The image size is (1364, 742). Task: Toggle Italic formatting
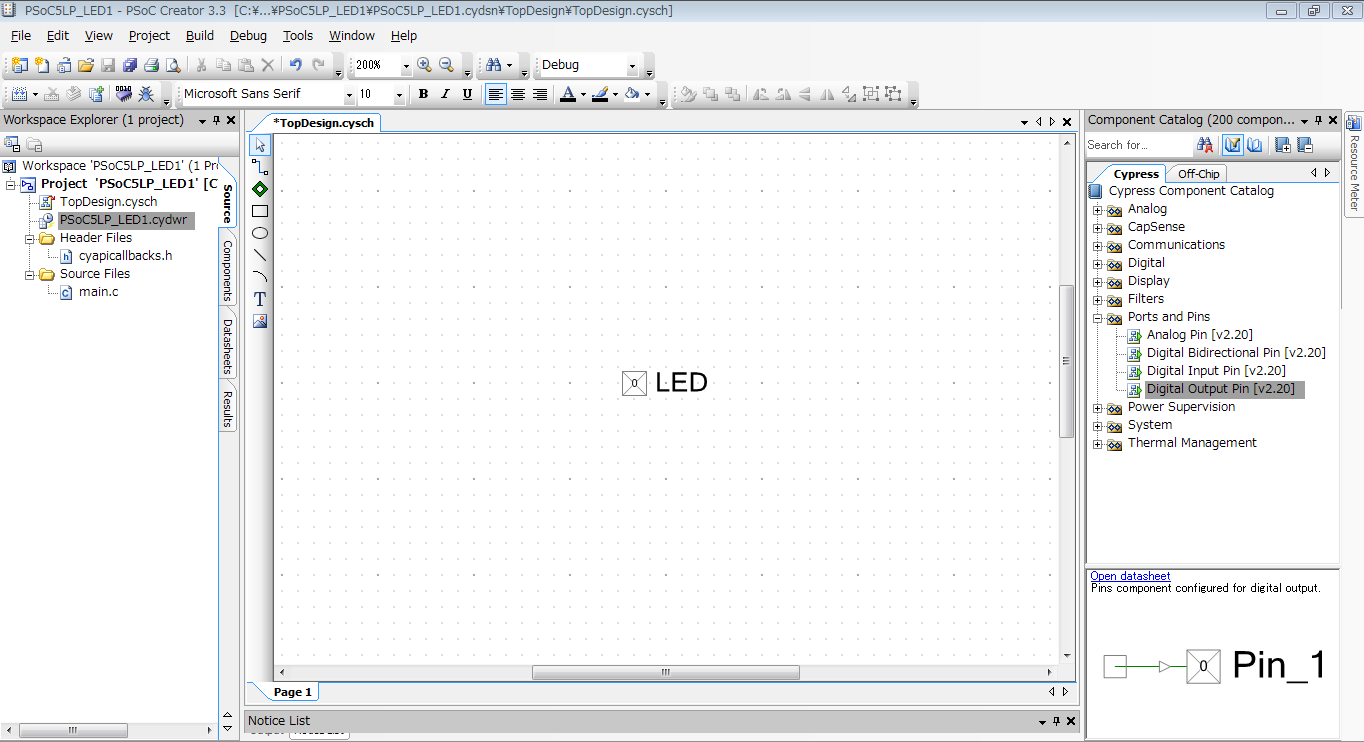click(x=445, y=94)
